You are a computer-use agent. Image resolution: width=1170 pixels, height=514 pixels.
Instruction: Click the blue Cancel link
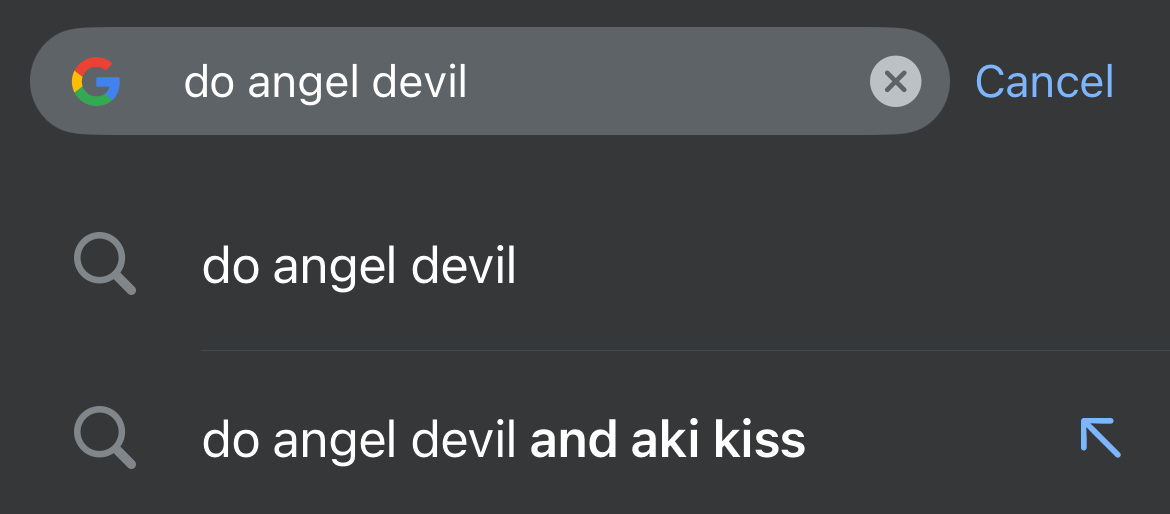[x=1044, y=82]
